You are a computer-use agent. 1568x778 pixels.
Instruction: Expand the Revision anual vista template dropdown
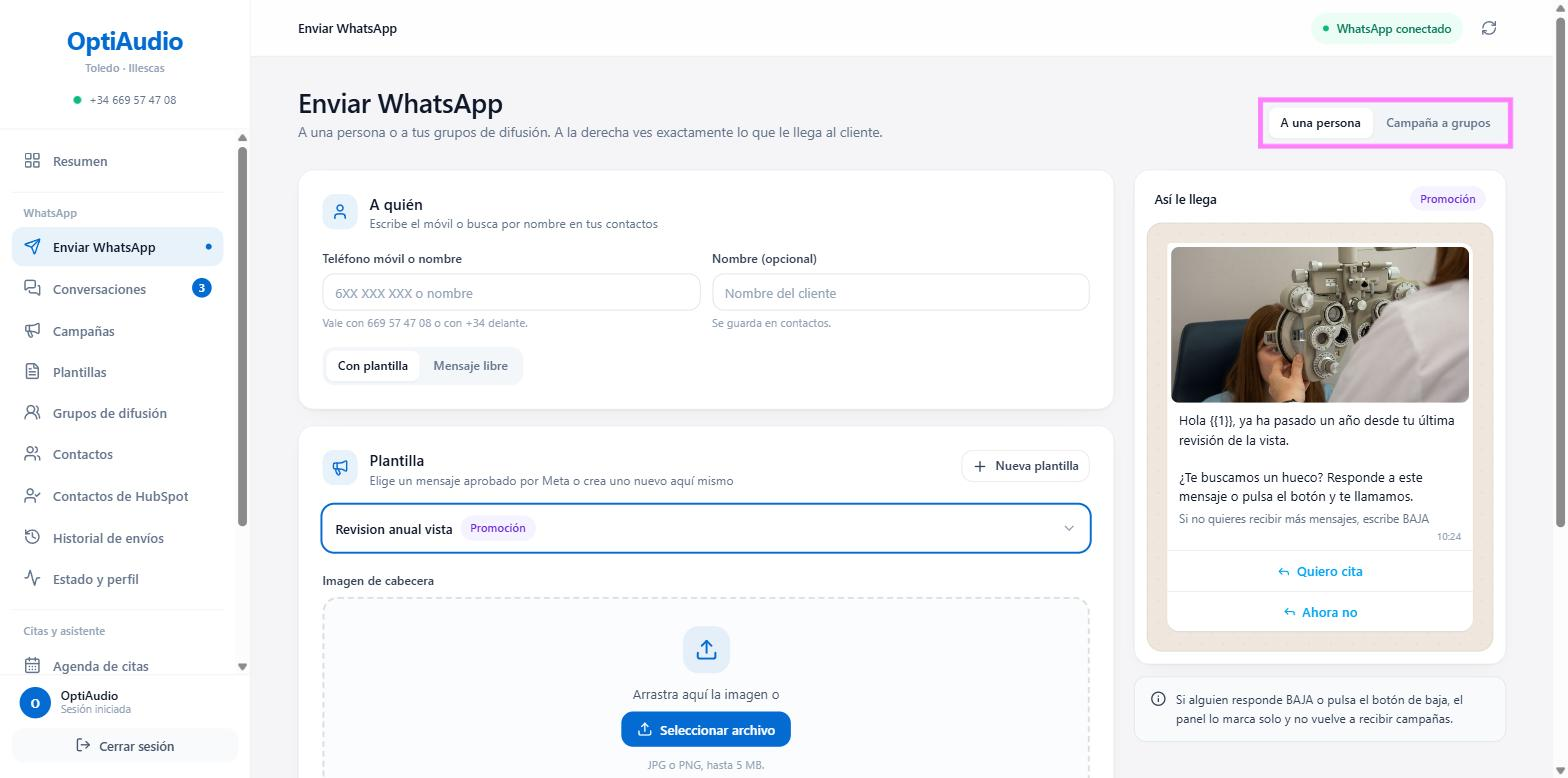(x=706, y=528)
